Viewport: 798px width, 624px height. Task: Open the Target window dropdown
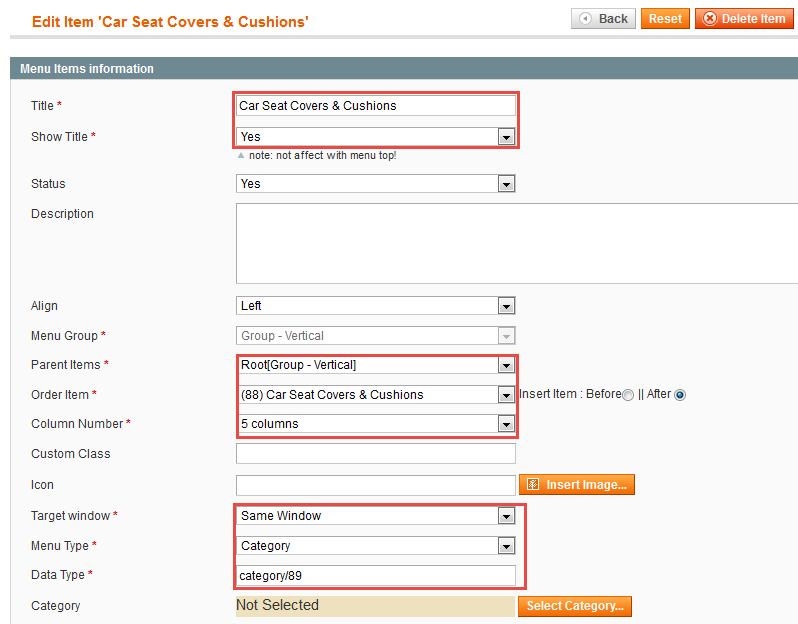[x=376, y=516]
